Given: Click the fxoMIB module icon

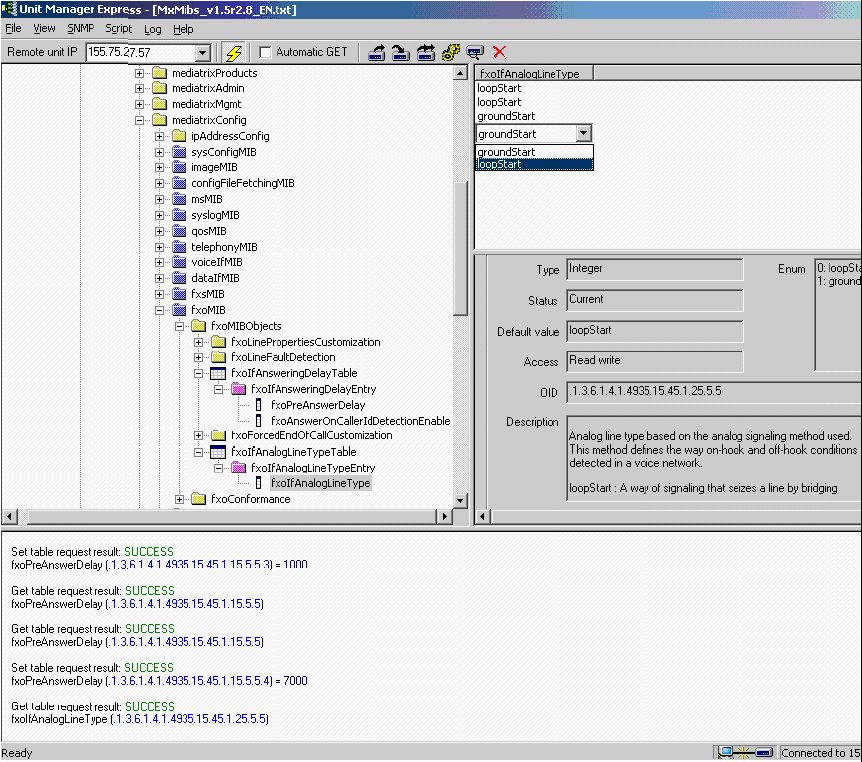Looking at the screenshot, I should pos(179,310).
